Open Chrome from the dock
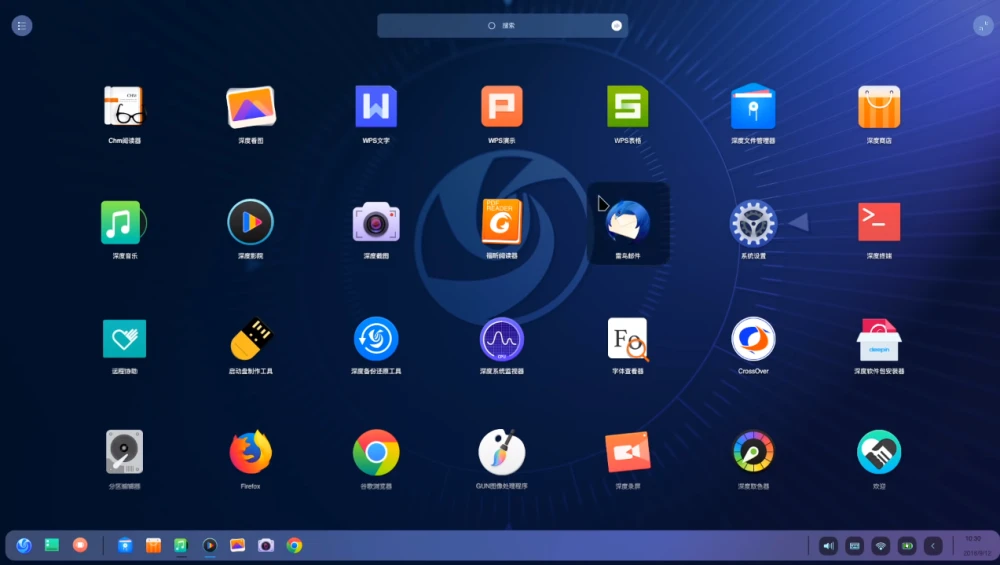This screenshot has width=1000, height=565. pyautogui.click(x=294, y=545)
